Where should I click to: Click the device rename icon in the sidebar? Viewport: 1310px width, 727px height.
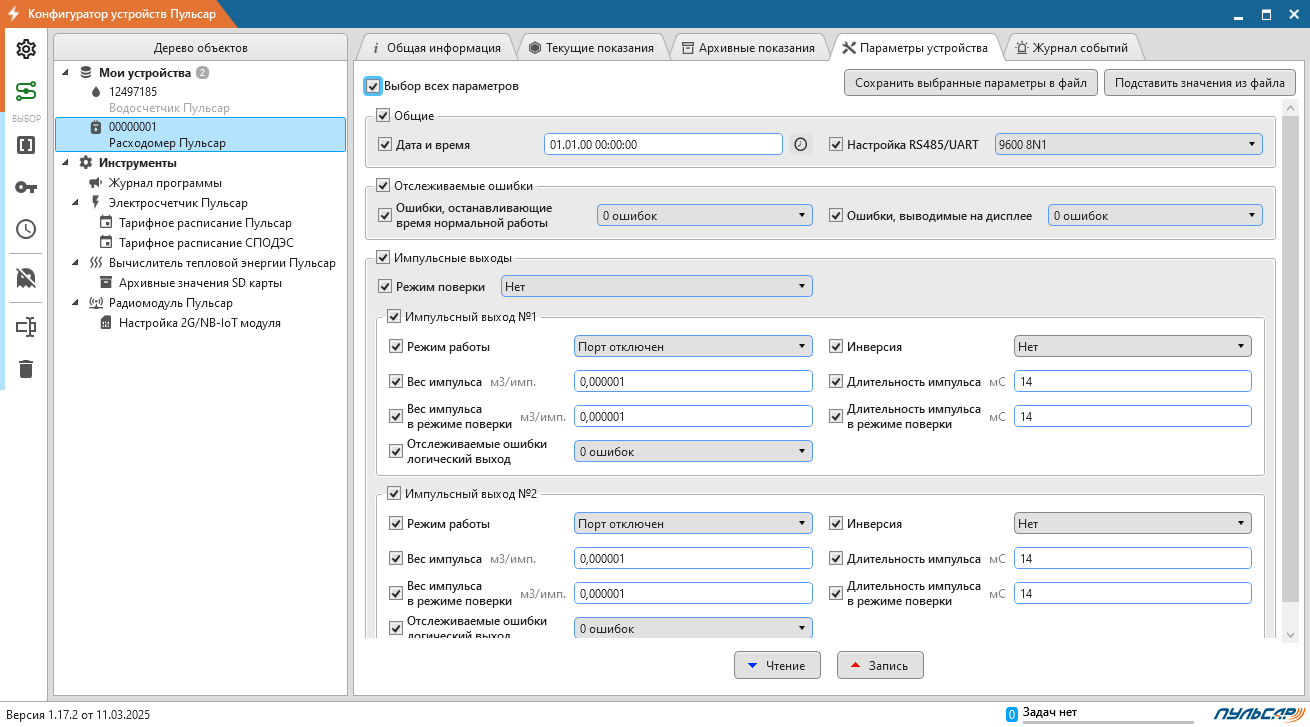[x=26, y=326]
